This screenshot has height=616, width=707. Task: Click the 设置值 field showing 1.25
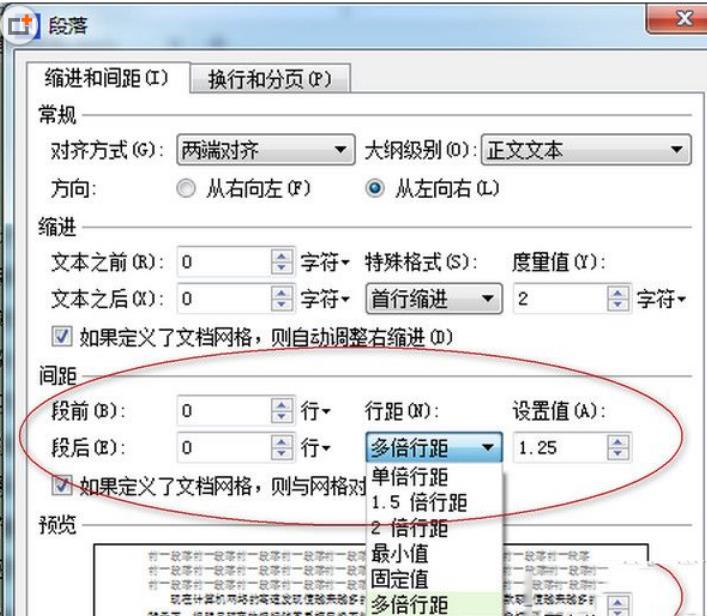560,447
